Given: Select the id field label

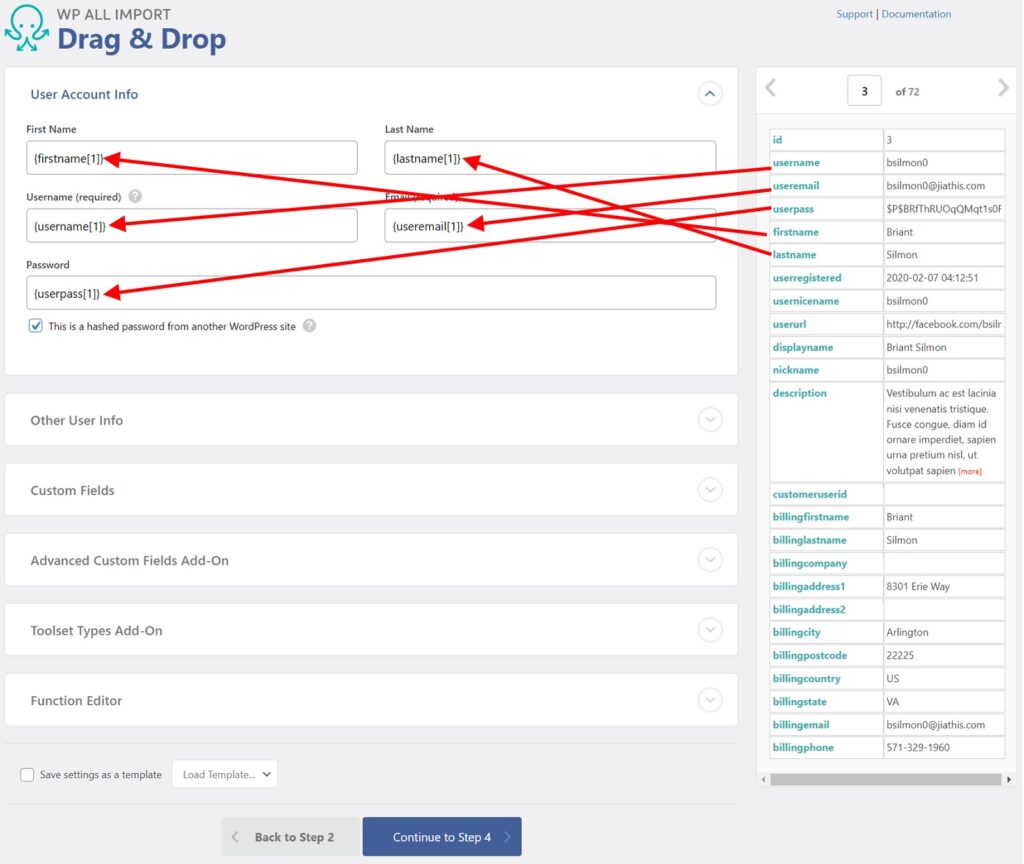Looking at the screenshot, I should pos(777,139).
